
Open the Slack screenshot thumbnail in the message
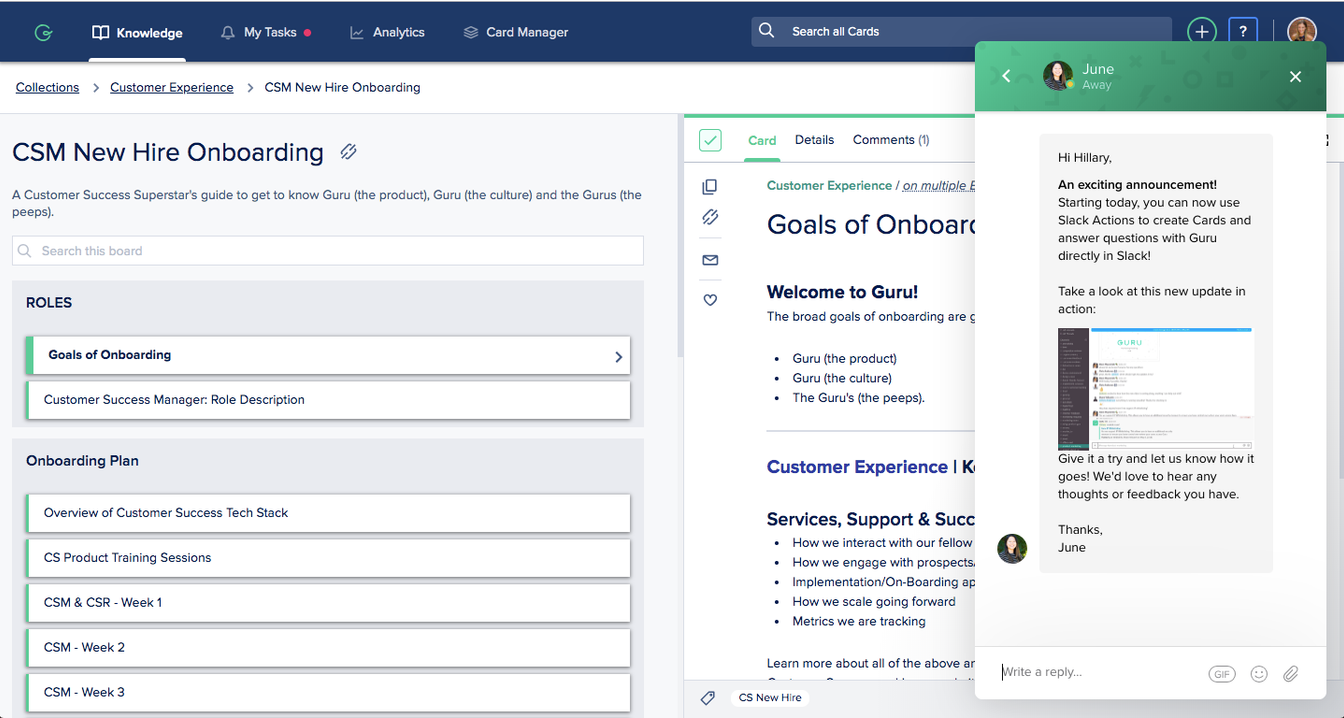[x=1155, y=389]
